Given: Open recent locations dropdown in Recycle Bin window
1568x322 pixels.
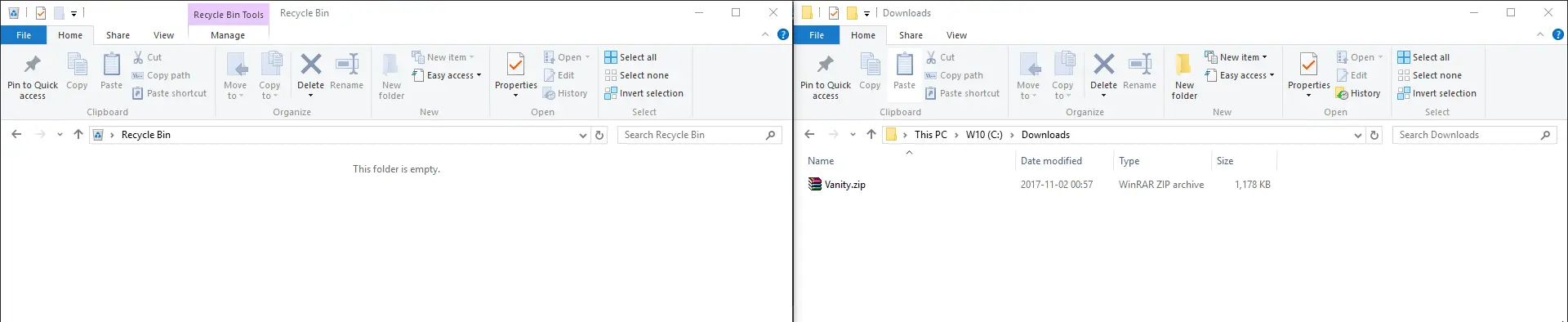Looking at the screenshot, I should point(60,135).
